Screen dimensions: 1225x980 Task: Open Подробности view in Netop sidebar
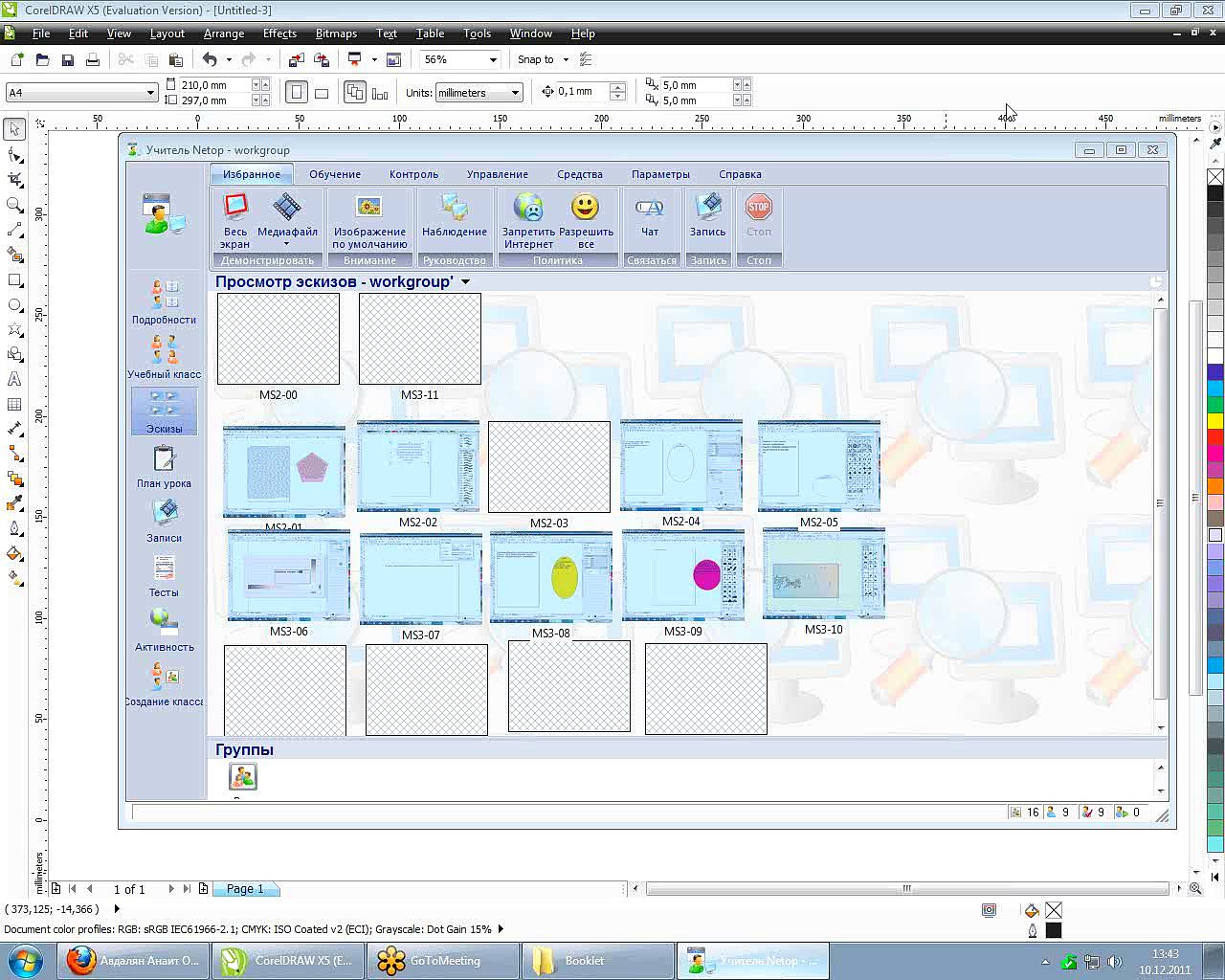[x=164, y=301]
